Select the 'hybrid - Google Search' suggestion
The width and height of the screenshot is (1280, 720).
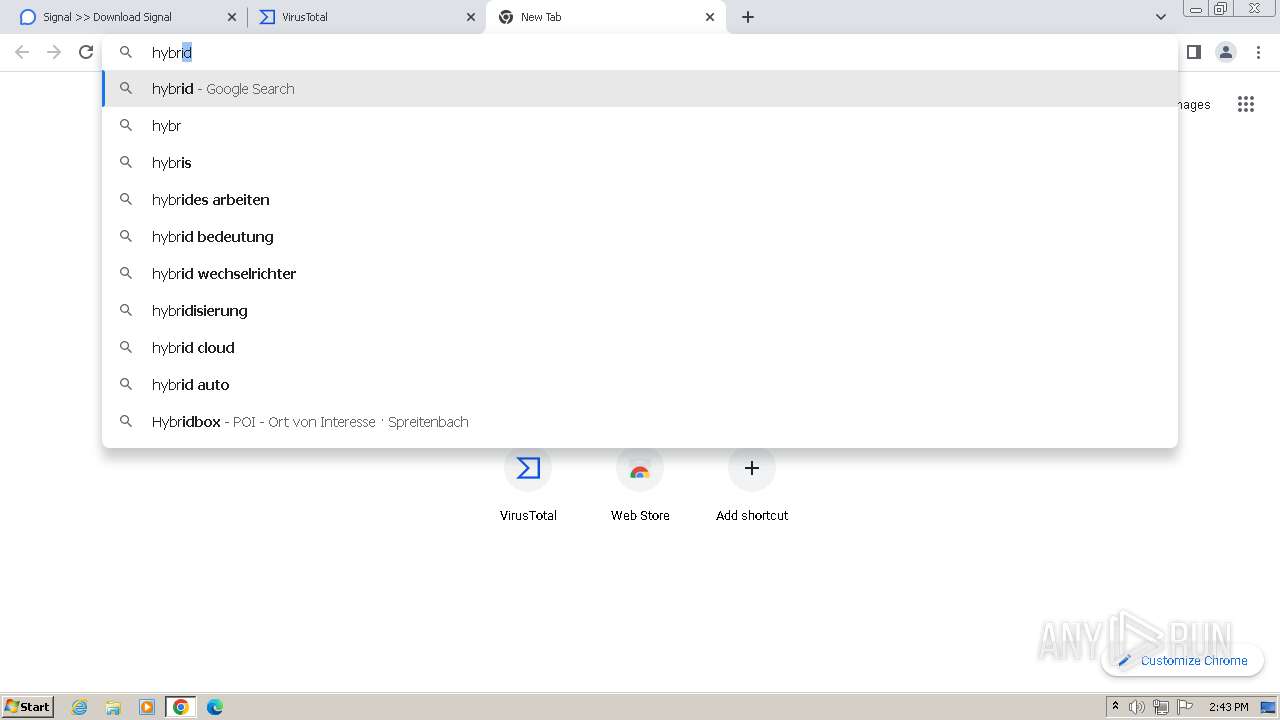640,89
